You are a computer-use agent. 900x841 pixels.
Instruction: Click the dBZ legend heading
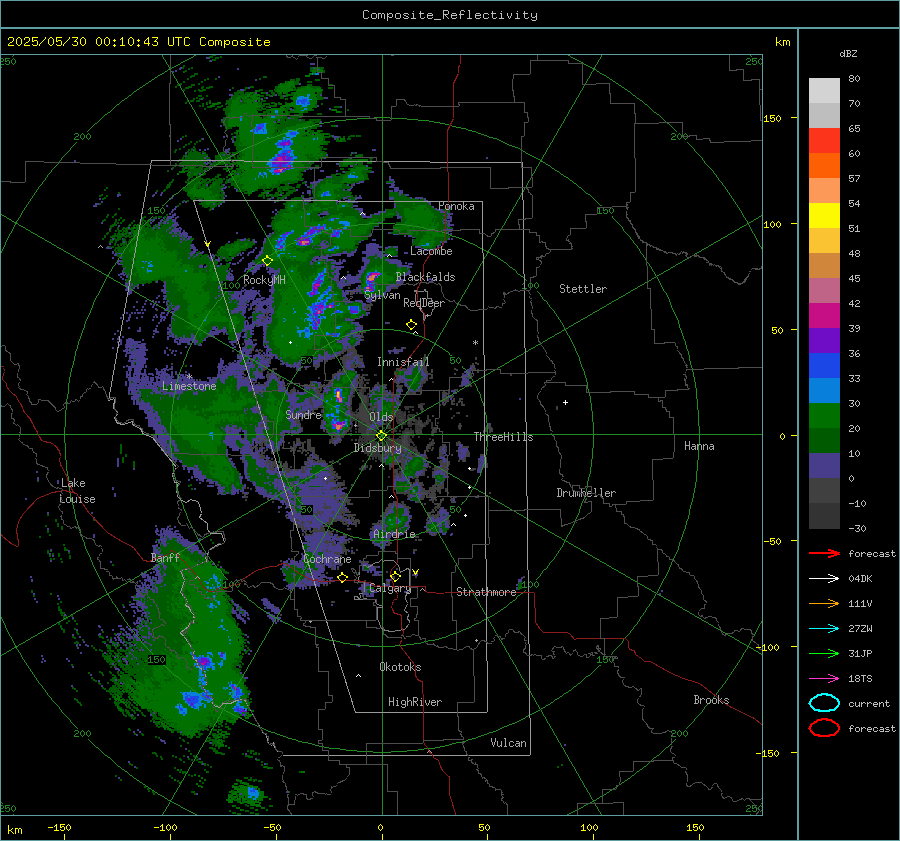pyautogui.click(x=848, y=53)
